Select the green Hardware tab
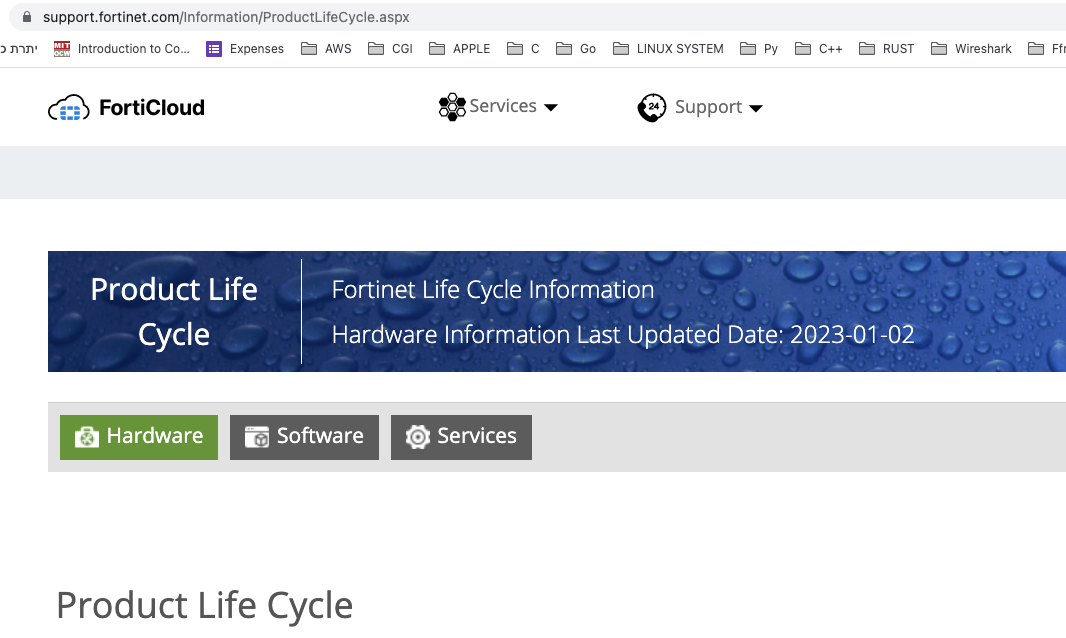Screen dimensions: 1066x638 139,437
